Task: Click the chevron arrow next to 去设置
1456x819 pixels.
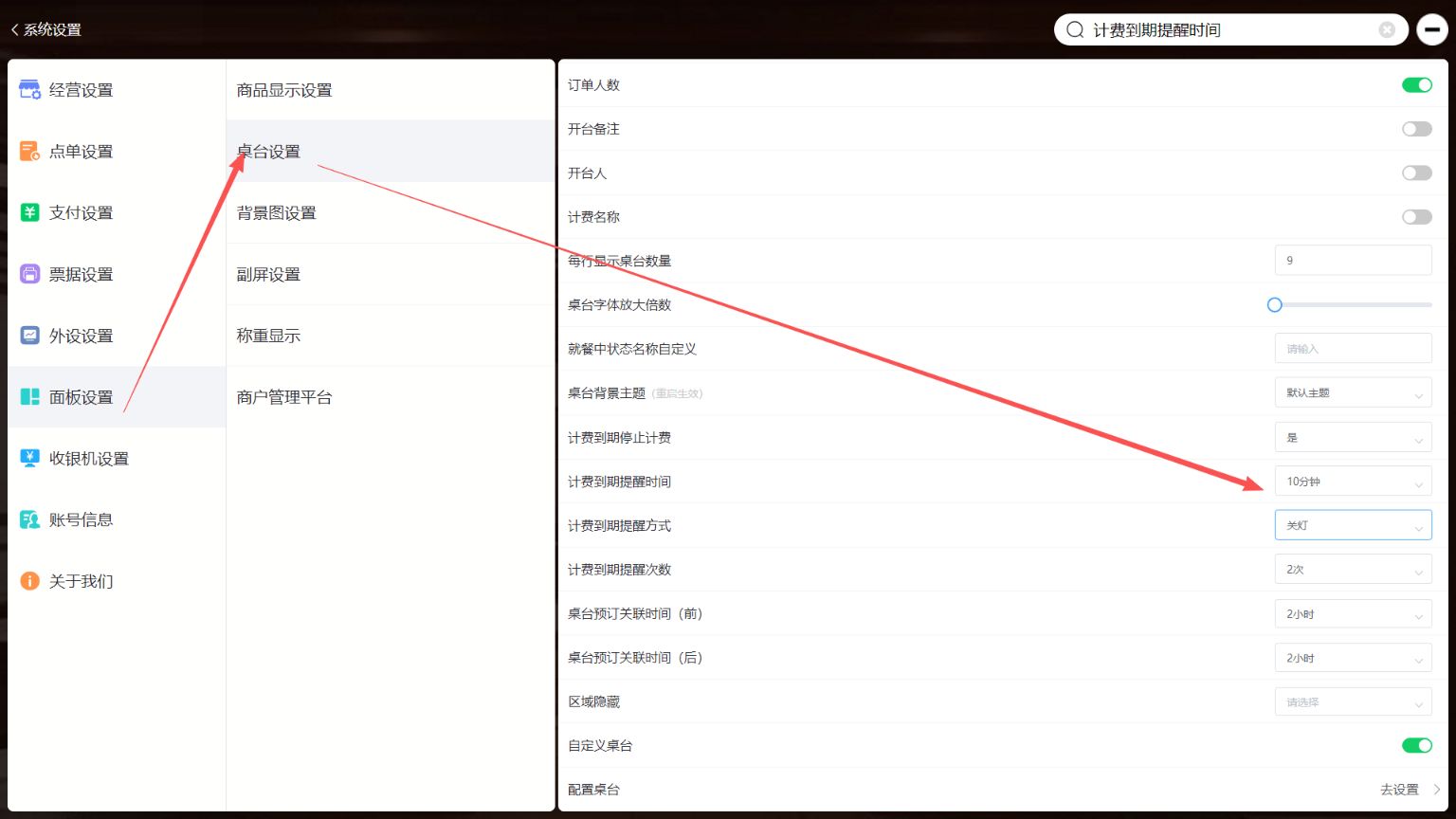Action: 1437,790
